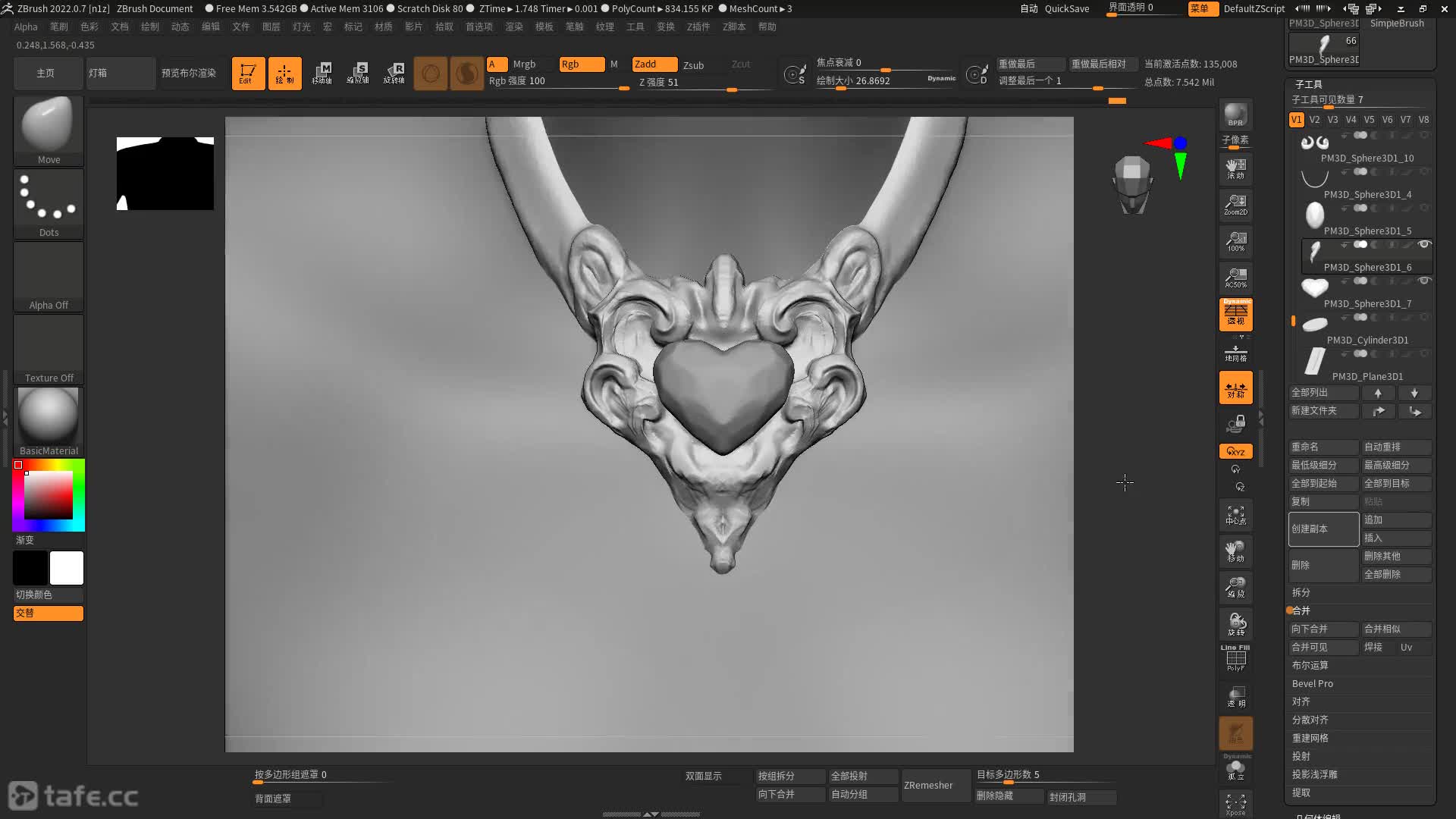Open the 材质 (Material) menu
This screenshot has width=1456, height=819.
(x=384, y=27)
